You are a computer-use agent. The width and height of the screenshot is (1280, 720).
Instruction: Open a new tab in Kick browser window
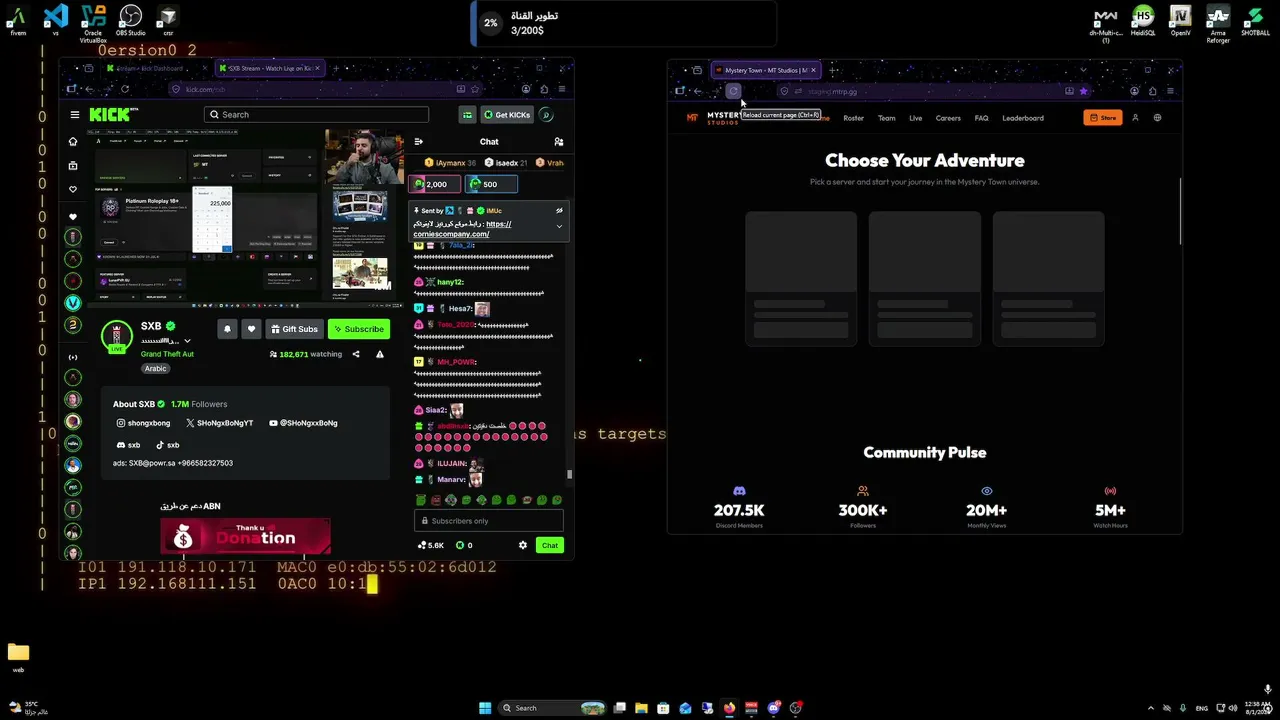(x=336, y=69)
